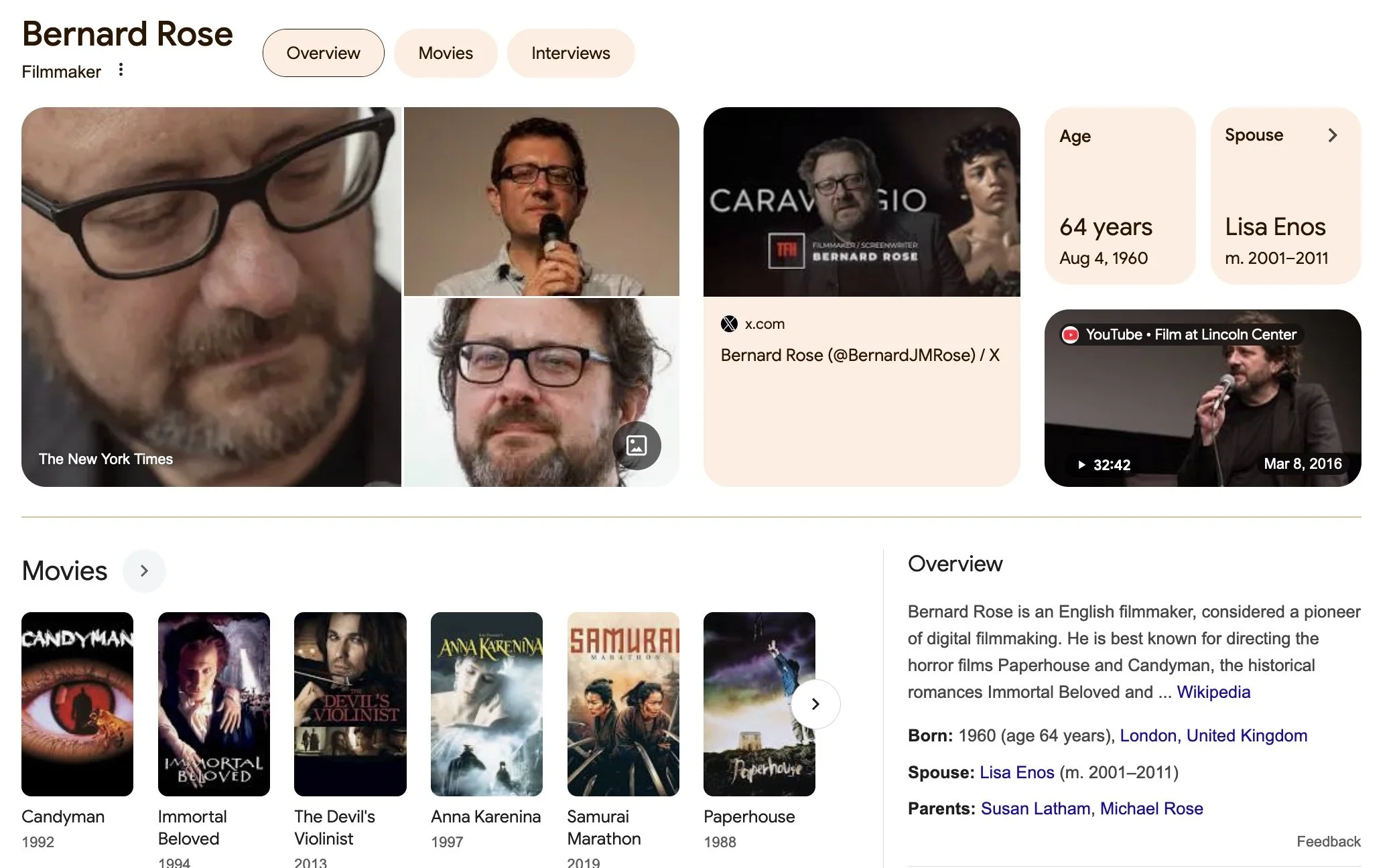Open the three-dot options menu beside Filmmaker

121,70
